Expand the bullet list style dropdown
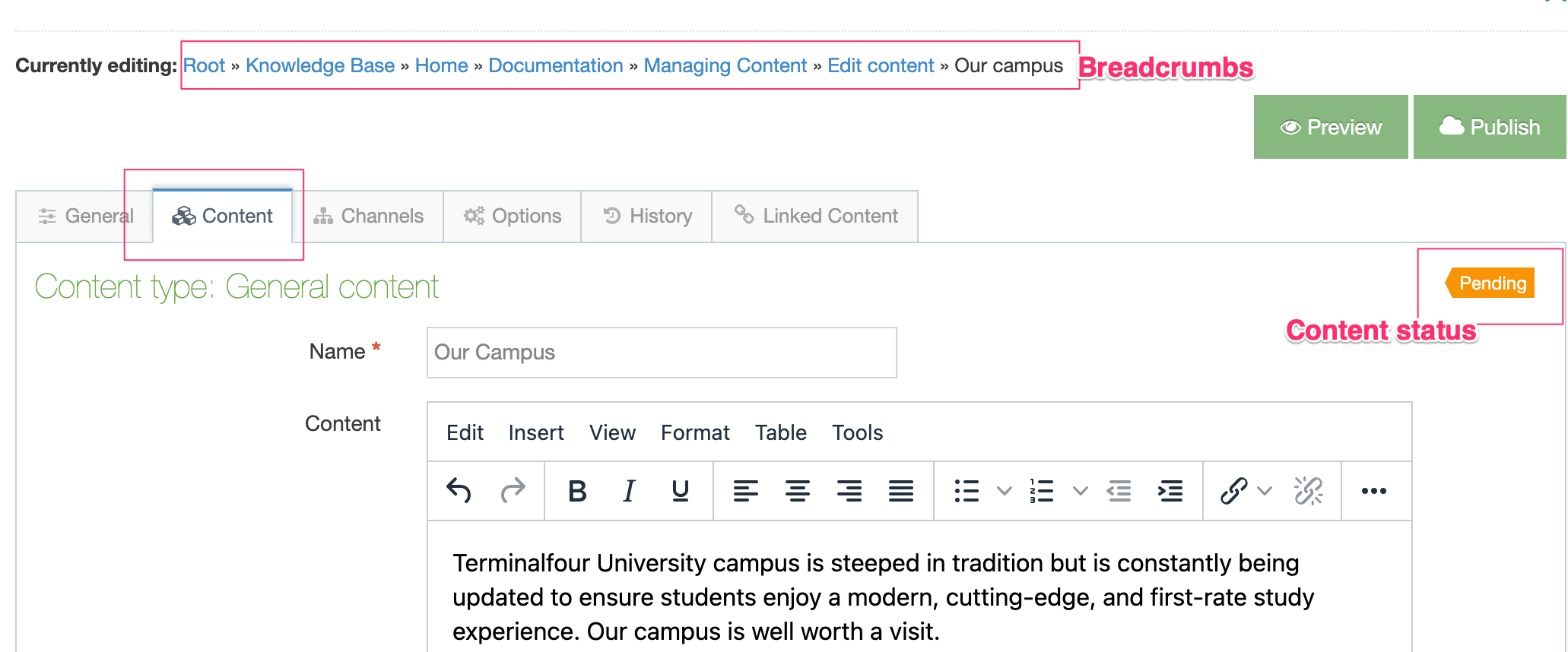 (x=1004, y=491)
